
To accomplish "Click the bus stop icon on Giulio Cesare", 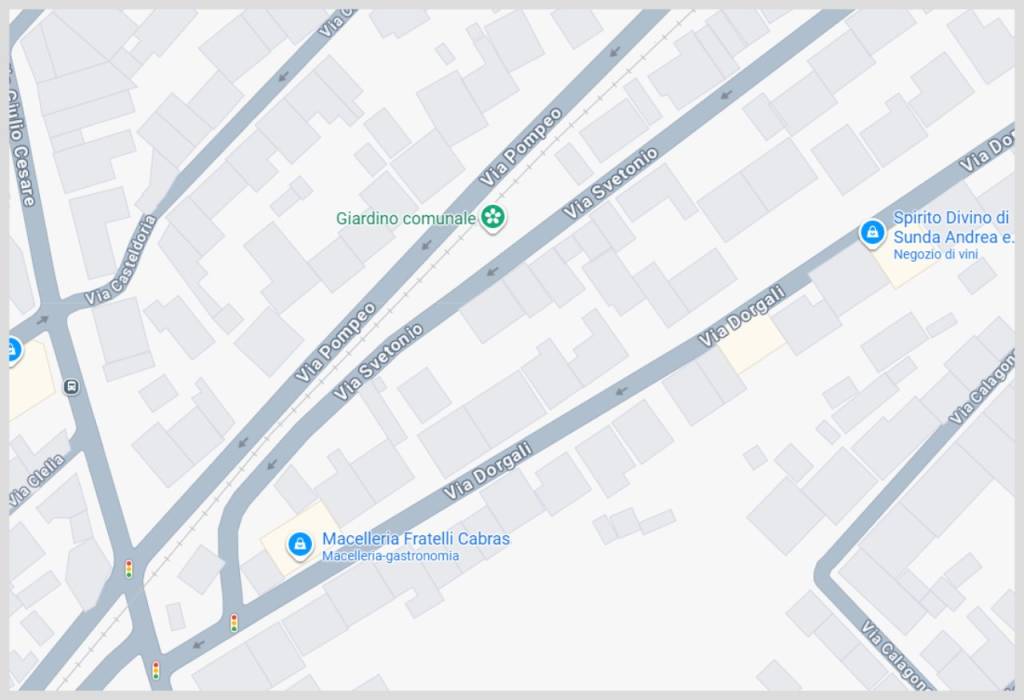I will (x=72, y=387).
